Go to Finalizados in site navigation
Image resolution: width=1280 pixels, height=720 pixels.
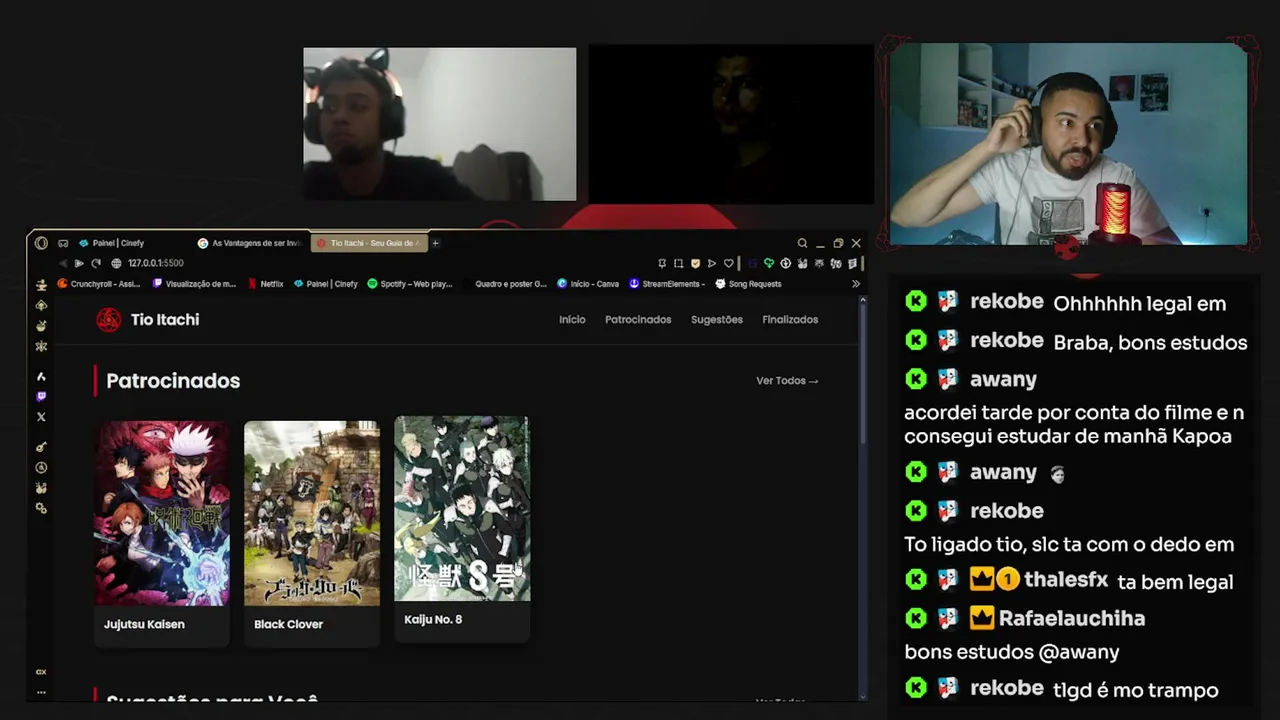click(790, 320)
